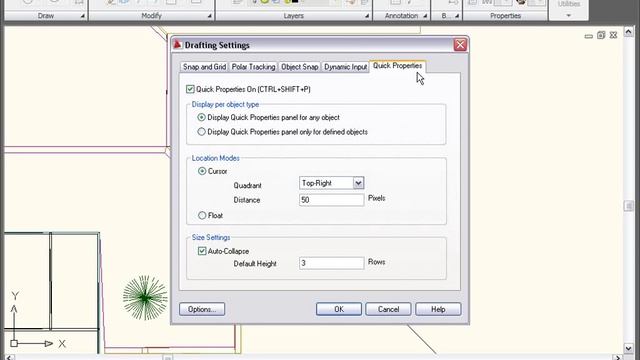Screen dimensions: 640x360
Task: Select the Float location mode
Action: click(x=202, y=215)
